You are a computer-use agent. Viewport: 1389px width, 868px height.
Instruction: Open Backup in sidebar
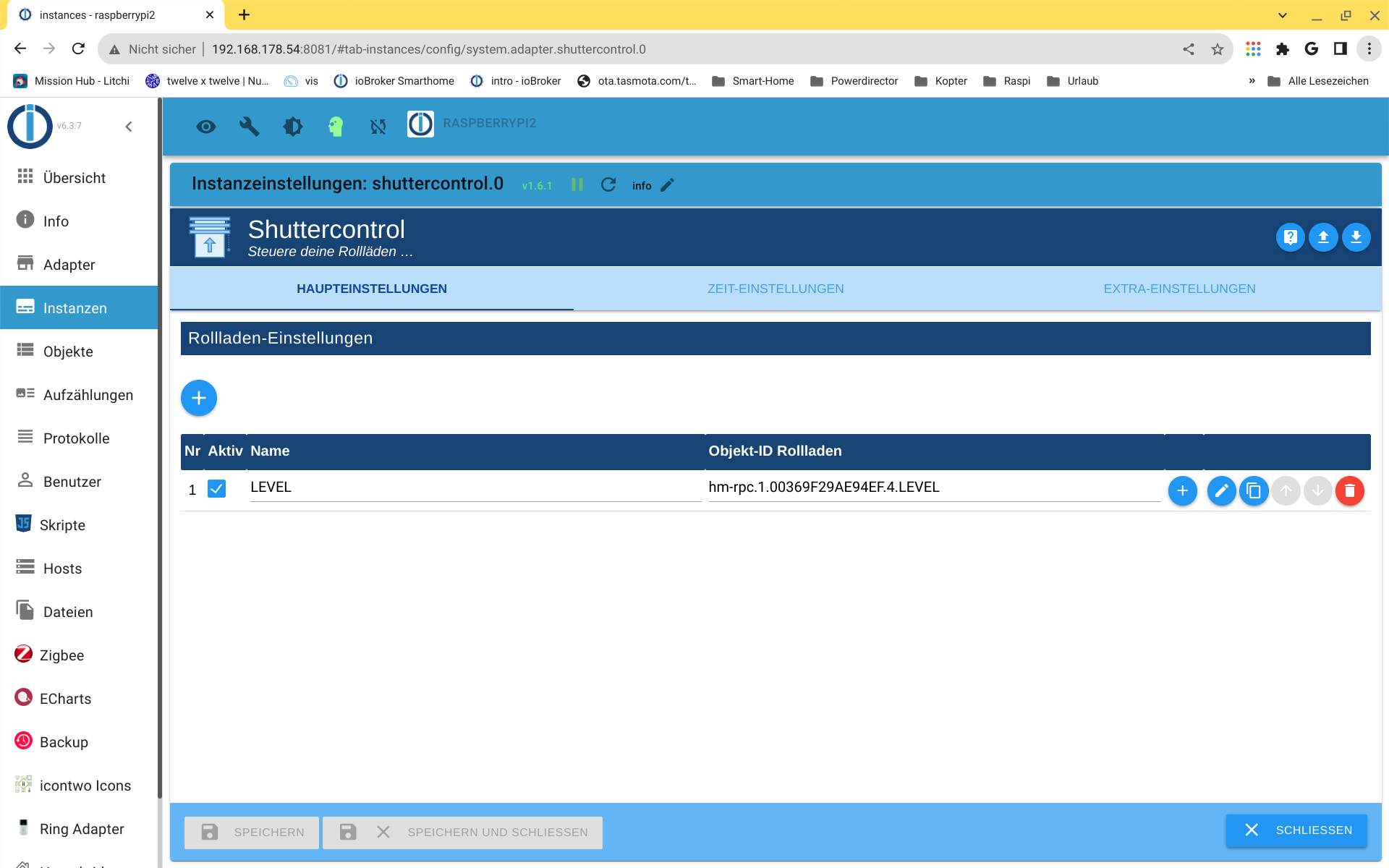coord(79,742)
